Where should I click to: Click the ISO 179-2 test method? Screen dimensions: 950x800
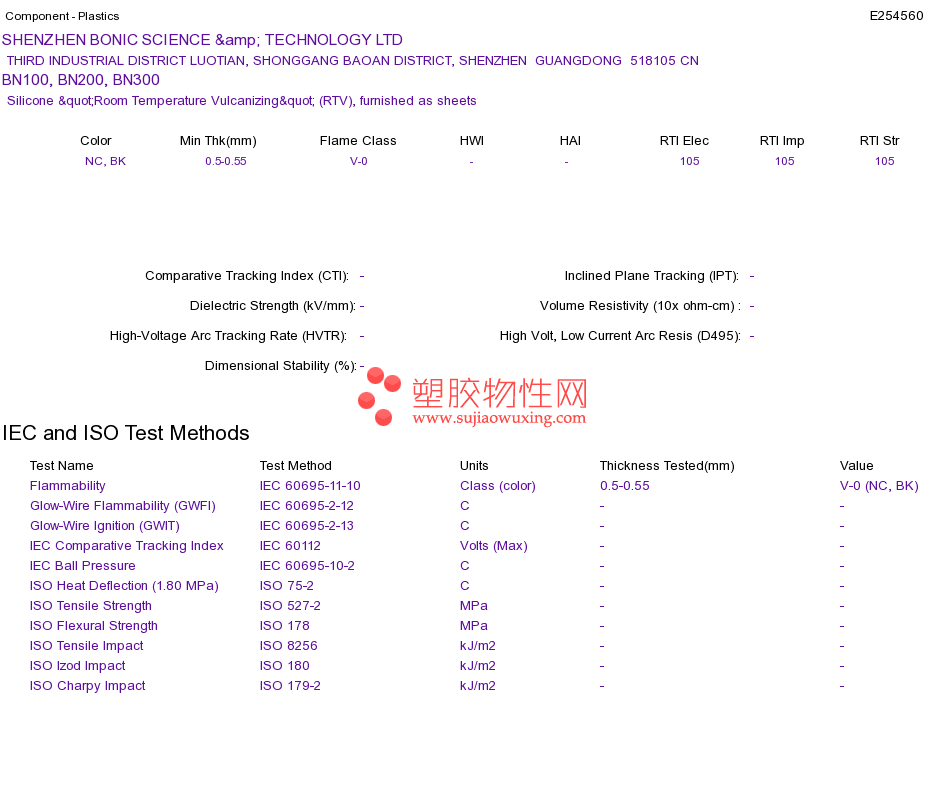290,685
